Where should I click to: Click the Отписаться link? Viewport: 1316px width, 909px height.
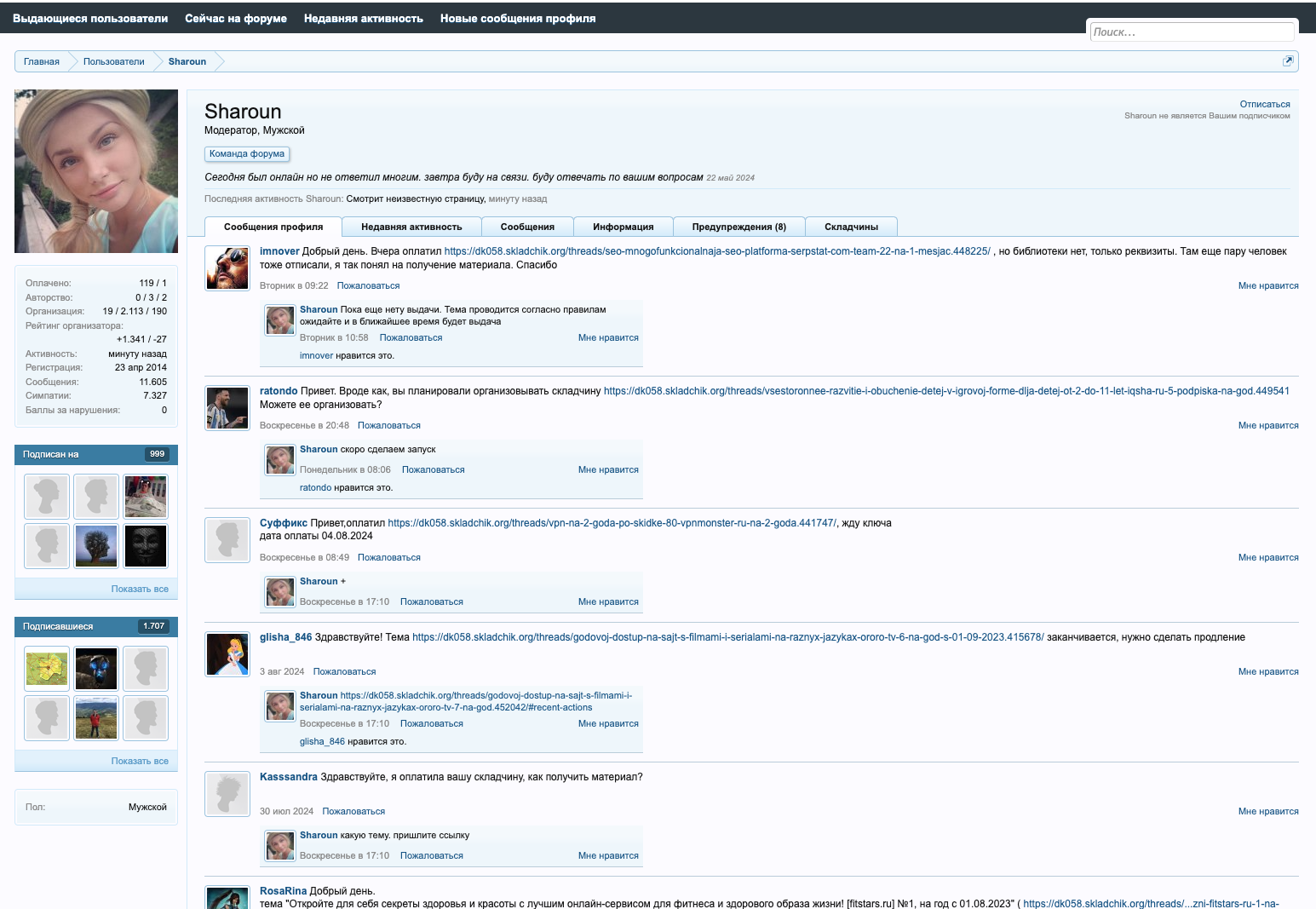(x=1264, y=104)
